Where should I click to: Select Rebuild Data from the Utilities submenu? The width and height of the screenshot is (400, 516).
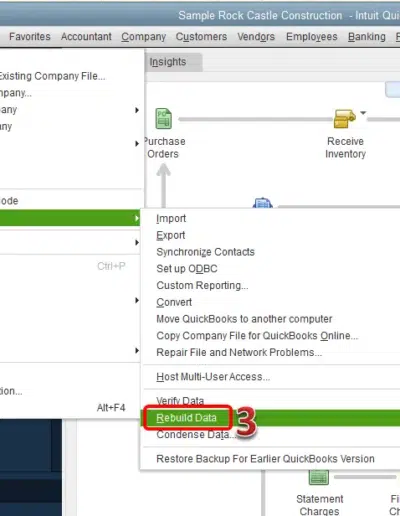point(186,418)
